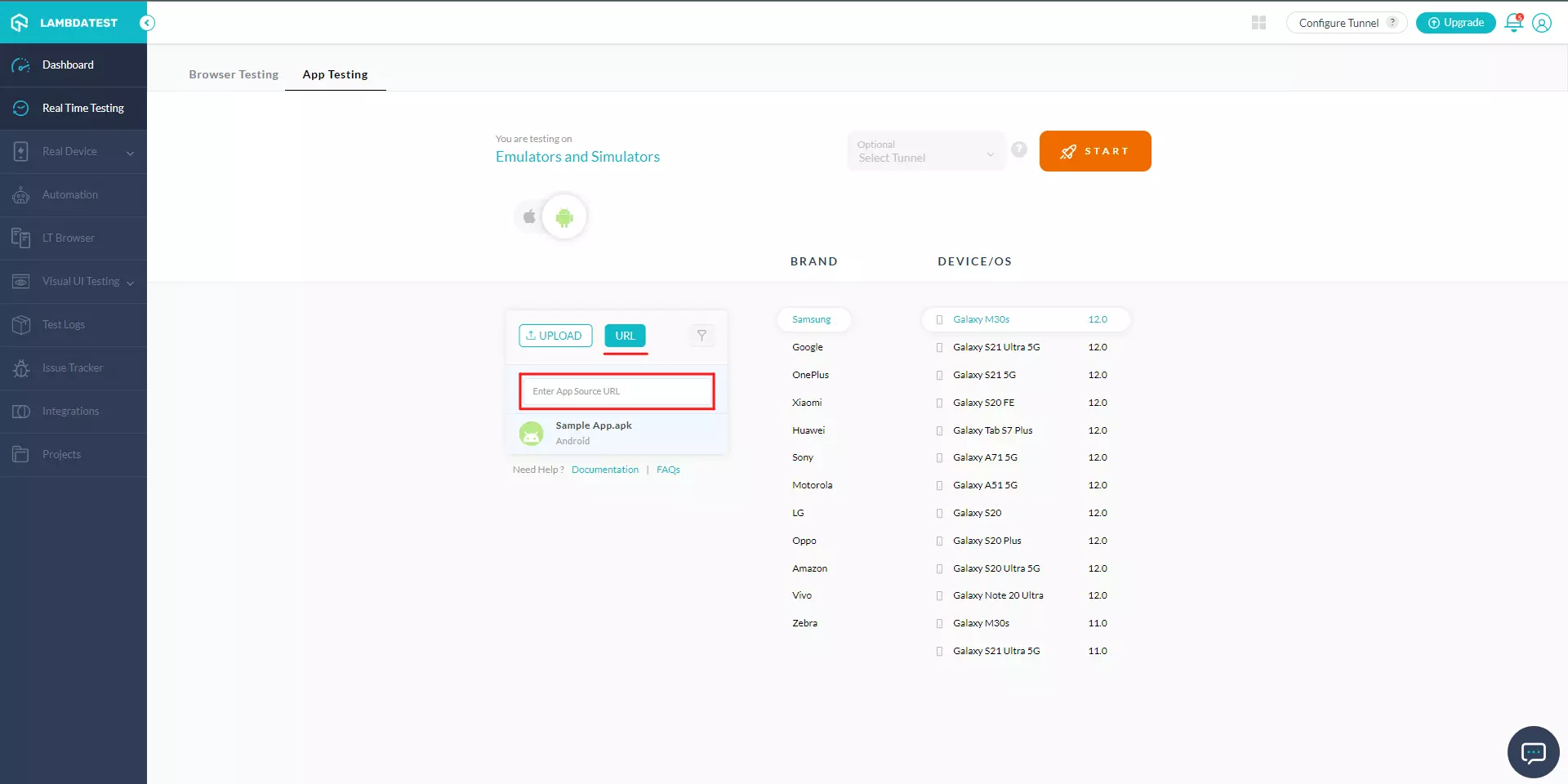Viewport: 1568px width, 784px height.
Task: Open the Issue Tracker section
Action: point(73,367)
